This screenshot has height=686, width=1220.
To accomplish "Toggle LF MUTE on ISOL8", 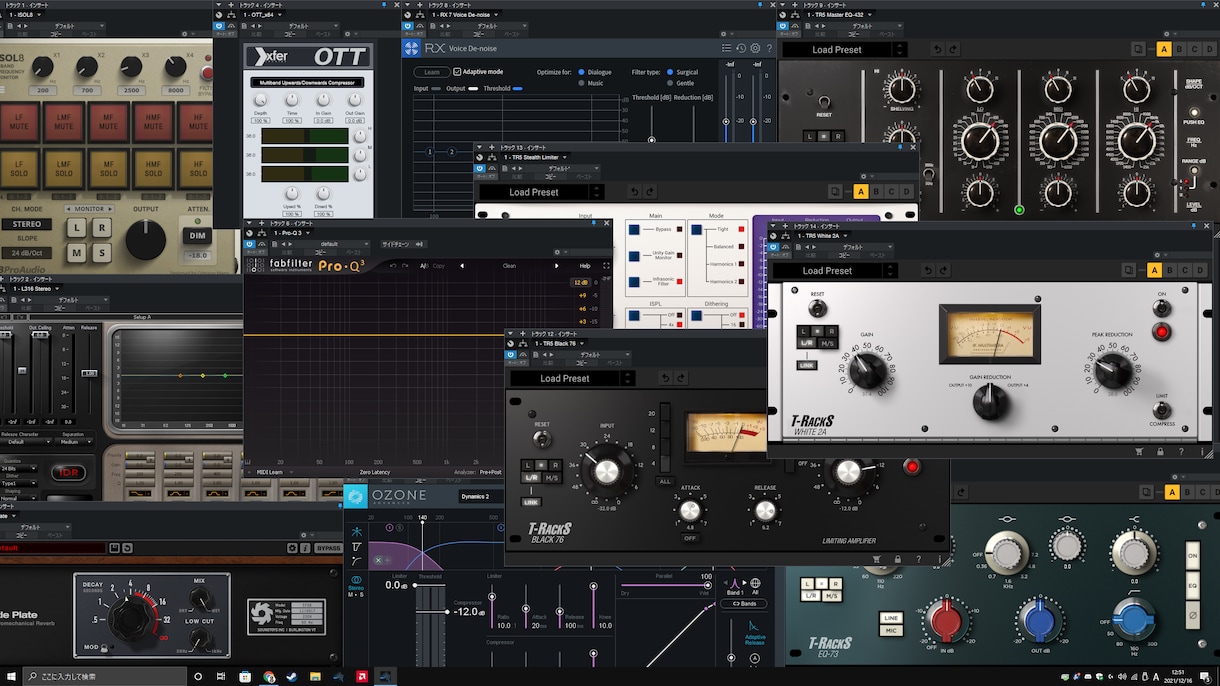I will click(x=17, y=122).
